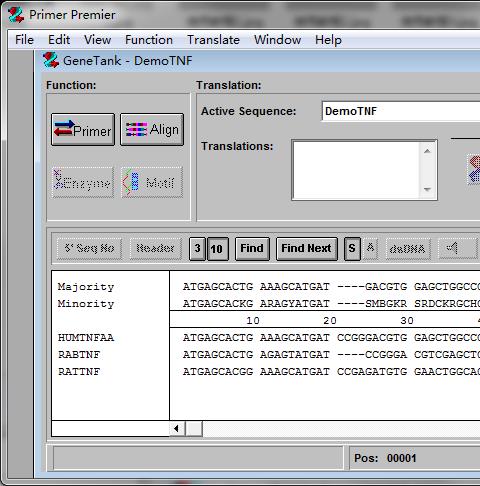This screenshot has width=480, height=486.
Task: Click the Find Next button
Action: pyautogui.click(x=307, y=249)
